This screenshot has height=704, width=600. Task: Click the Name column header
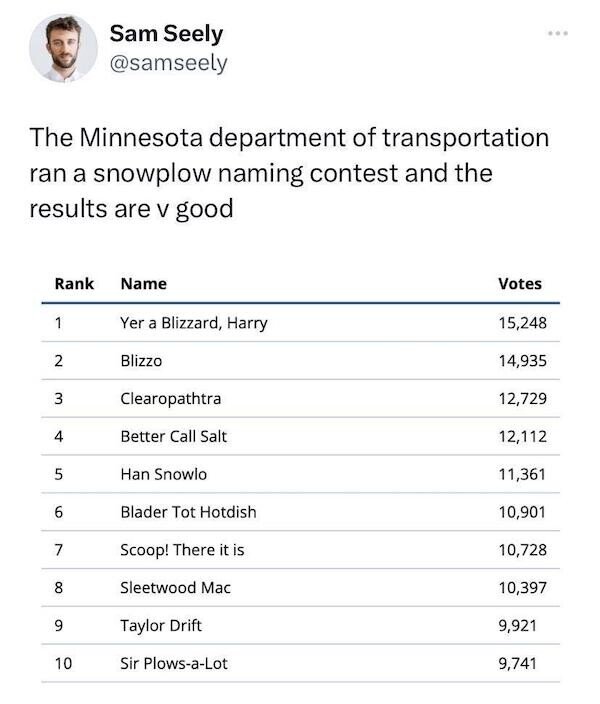tap(143, 283)
